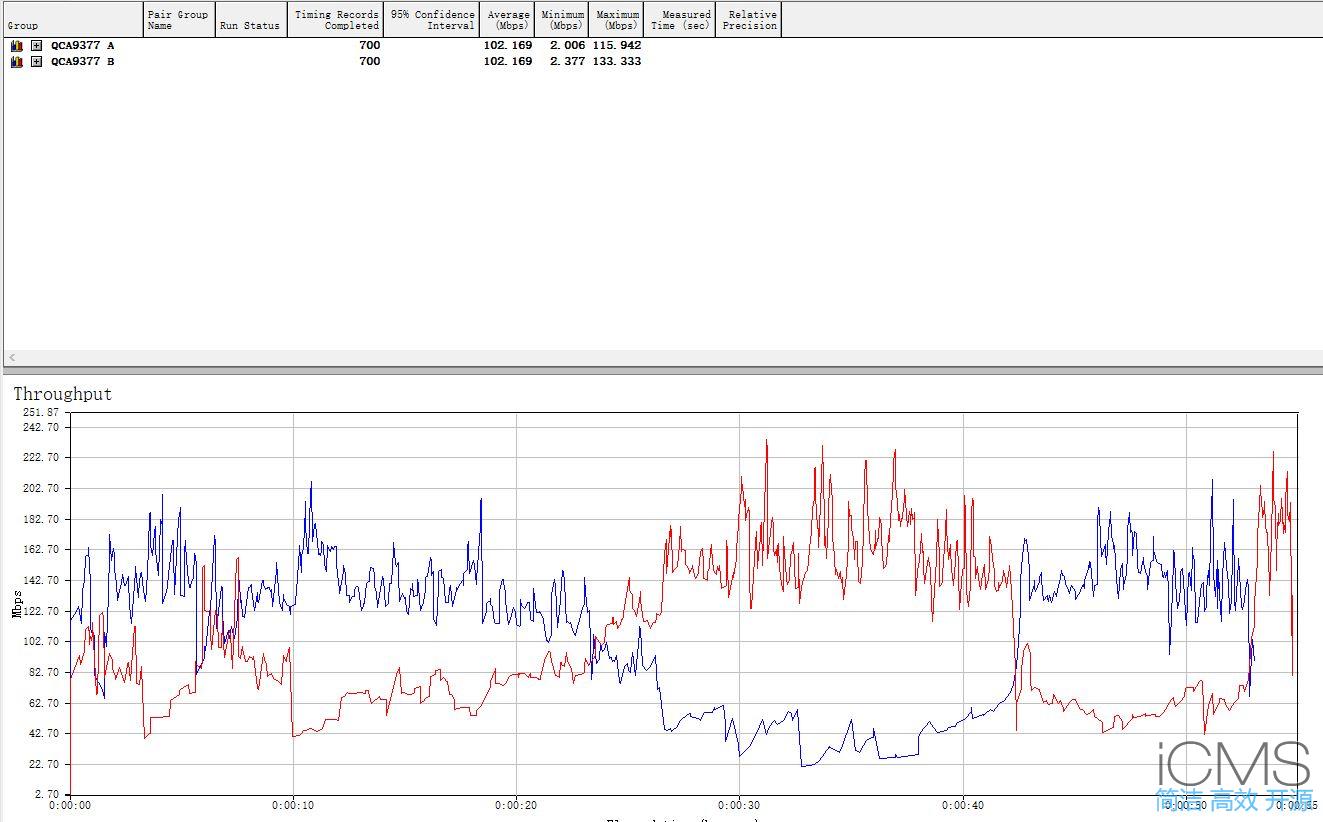Click the pane splitter above Throughput

point(661,371)
